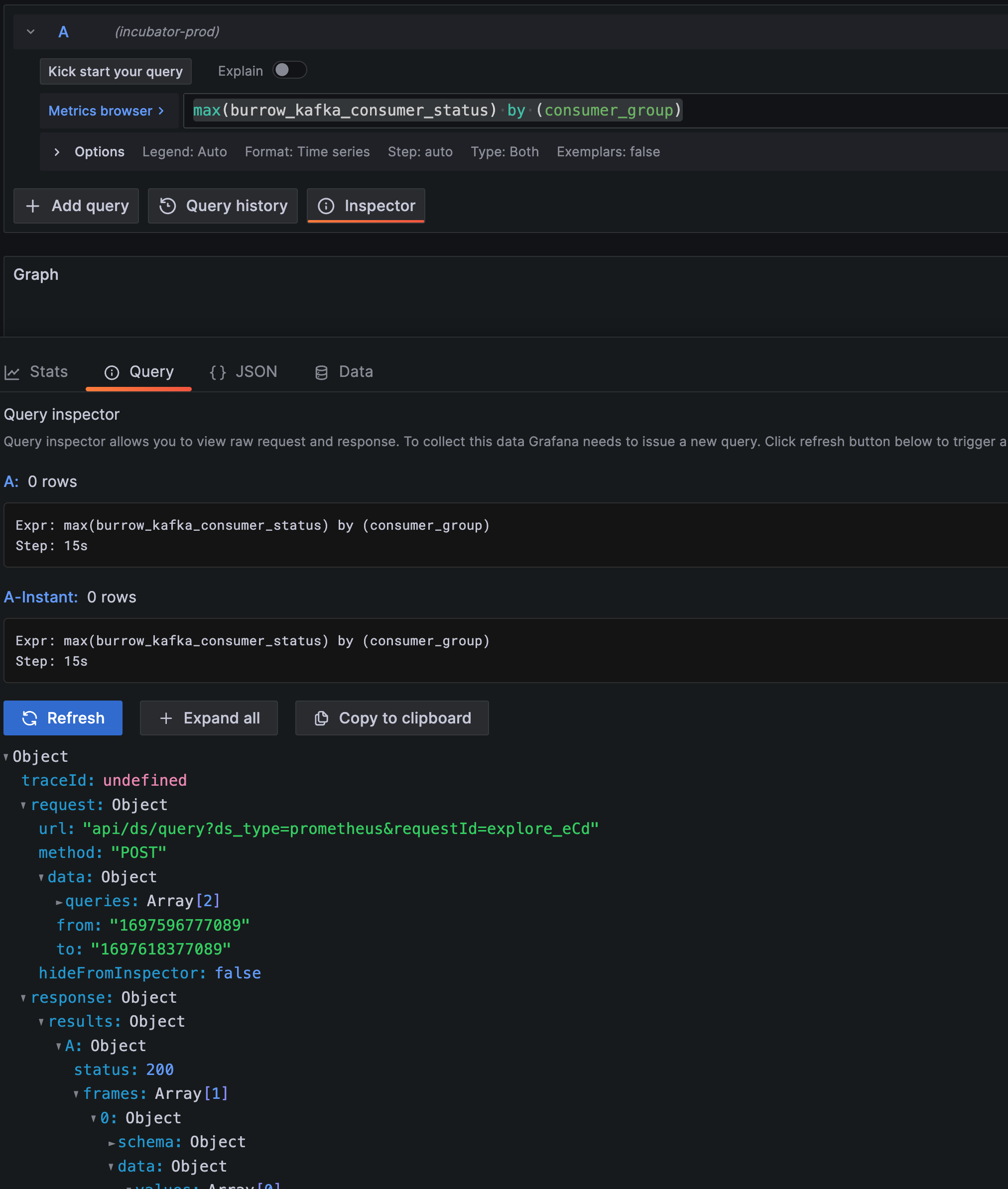Click the PromQL query expression field

(437, 110)
